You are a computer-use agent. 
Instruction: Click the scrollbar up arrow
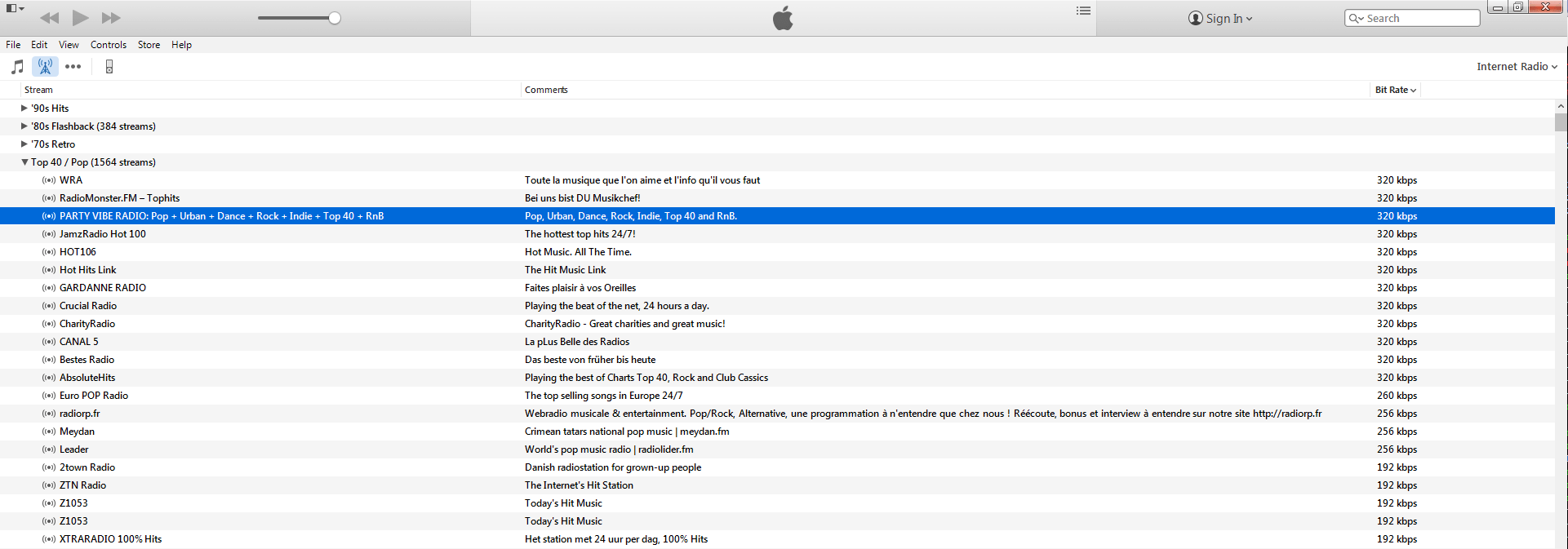[x=1561, y=106]
